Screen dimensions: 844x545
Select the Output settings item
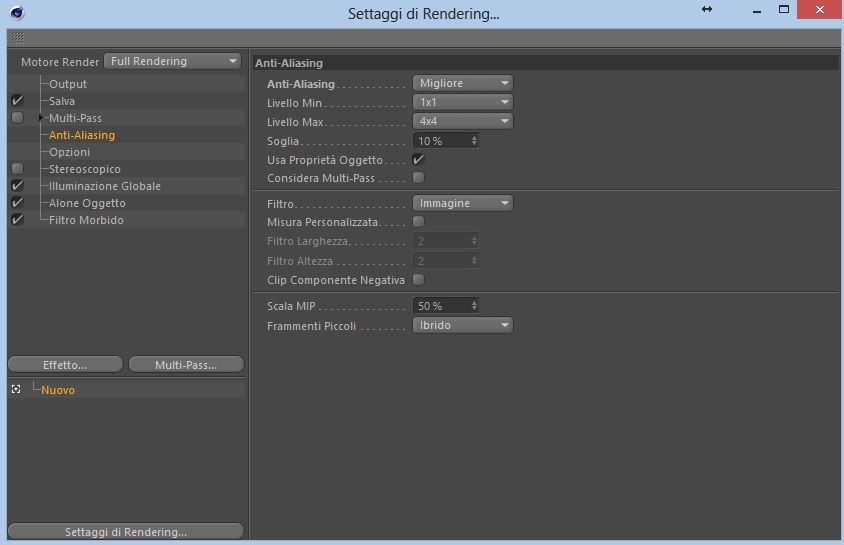point(68,84)
